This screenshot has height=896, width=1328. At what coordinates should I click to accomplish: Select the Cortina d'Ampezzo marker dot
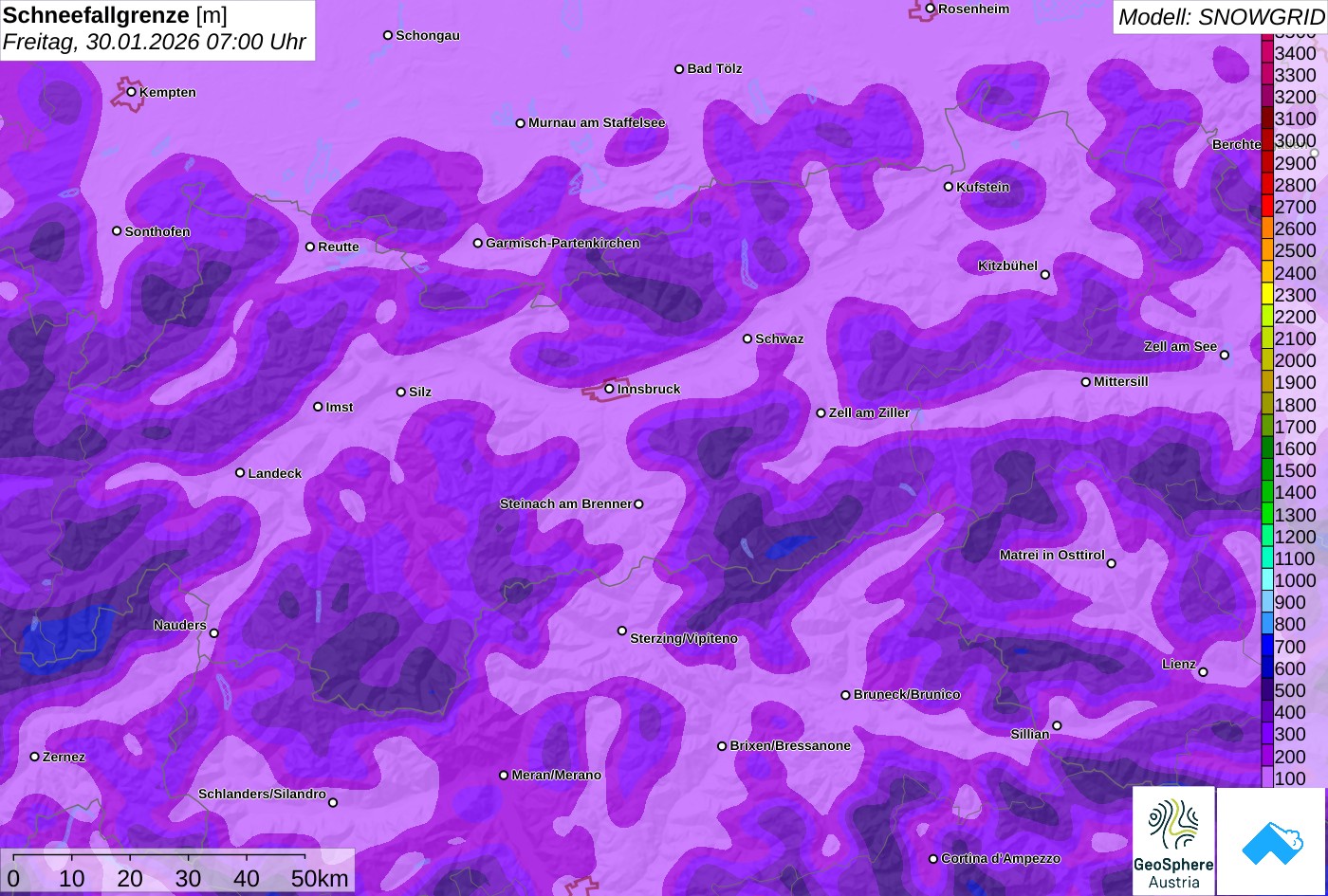[932, 859]
